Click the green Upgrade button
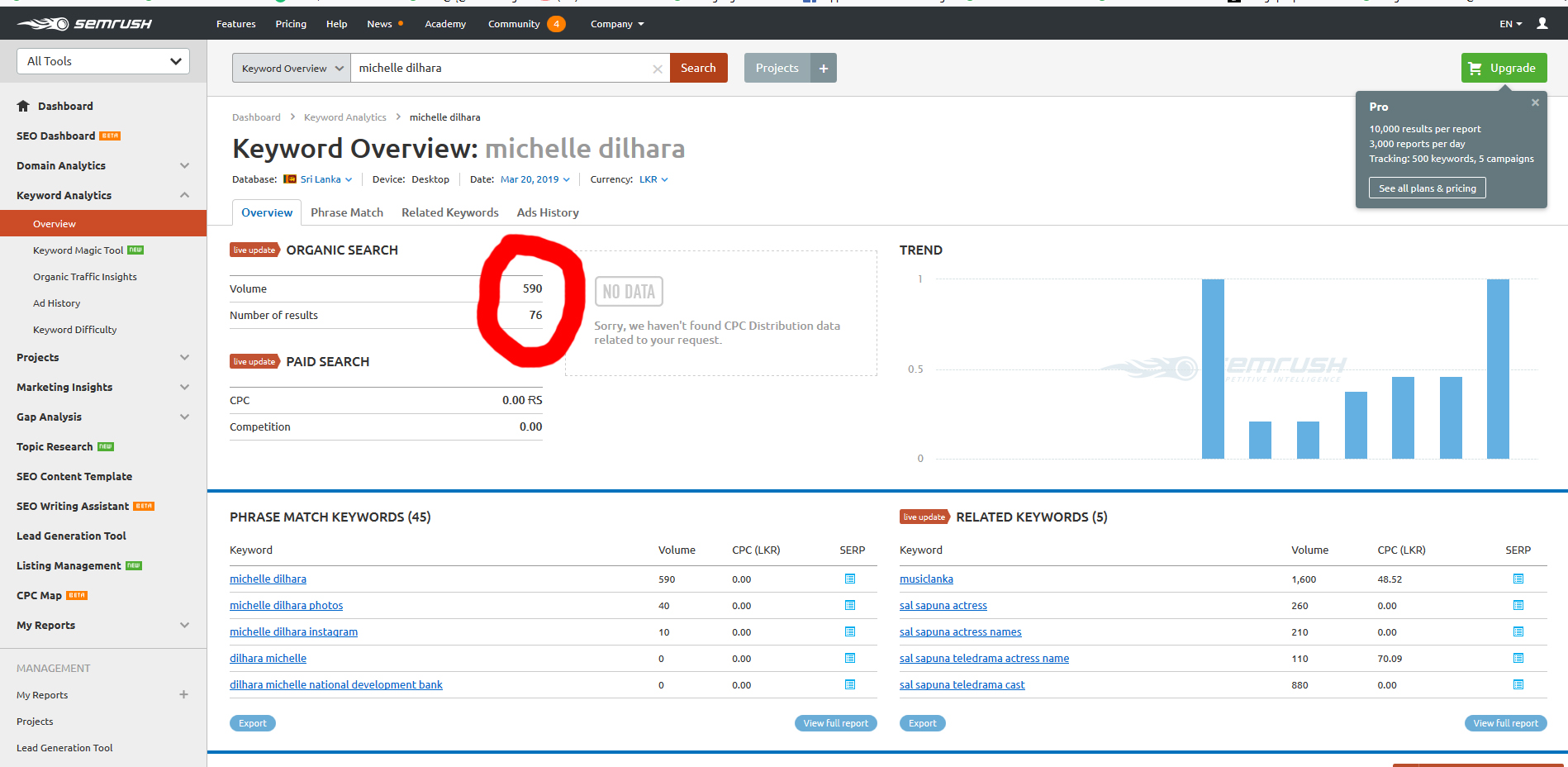The width and height of the screenshot is (1568, 767). pos(1504,69)
